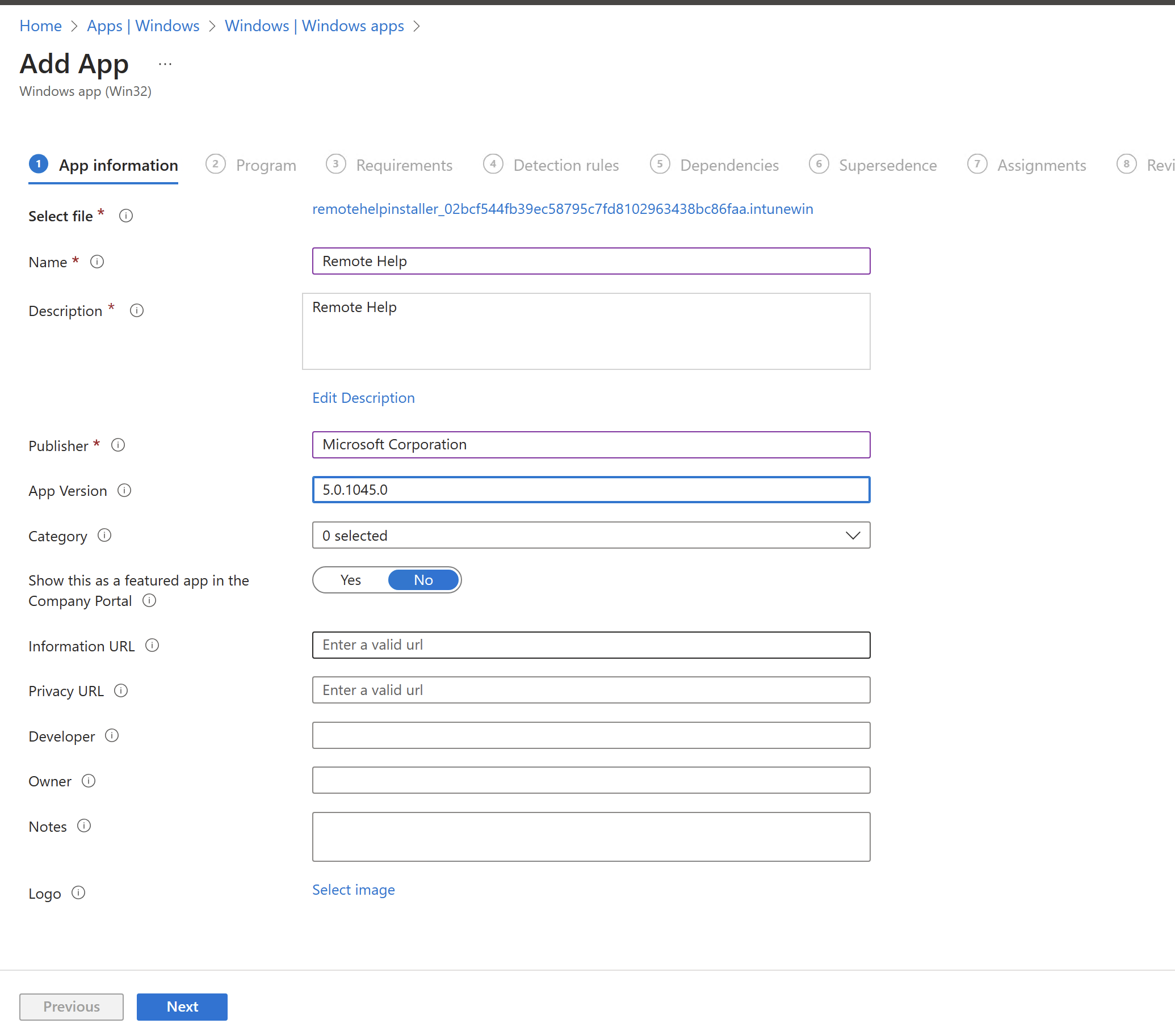
Task: Click the Program step icon
Action: coord(215,165)
